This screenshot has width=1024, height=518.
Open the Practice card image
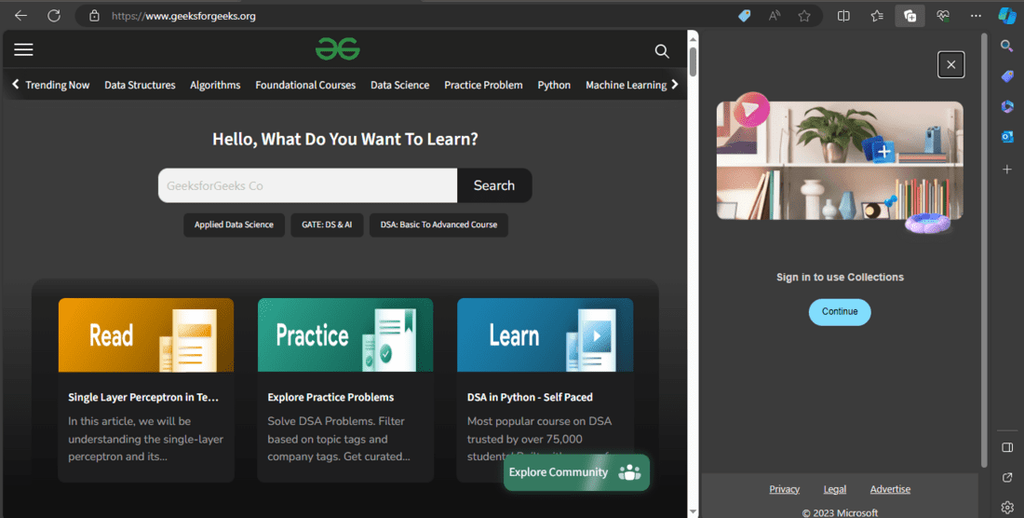coord(345,335)
